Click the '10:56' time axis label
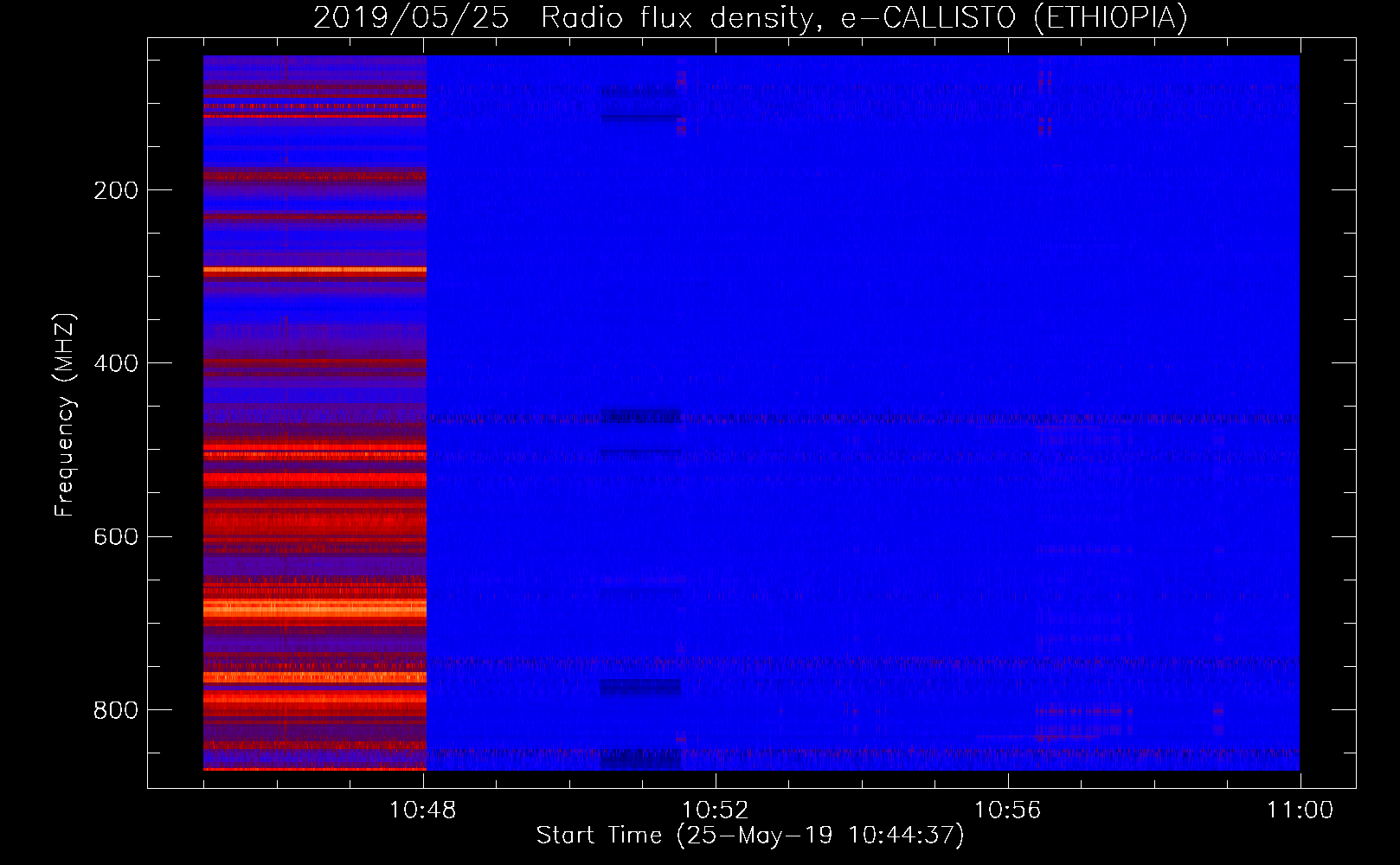The width and height of the screenshot is (1400, 865). tap(1007, 811)
